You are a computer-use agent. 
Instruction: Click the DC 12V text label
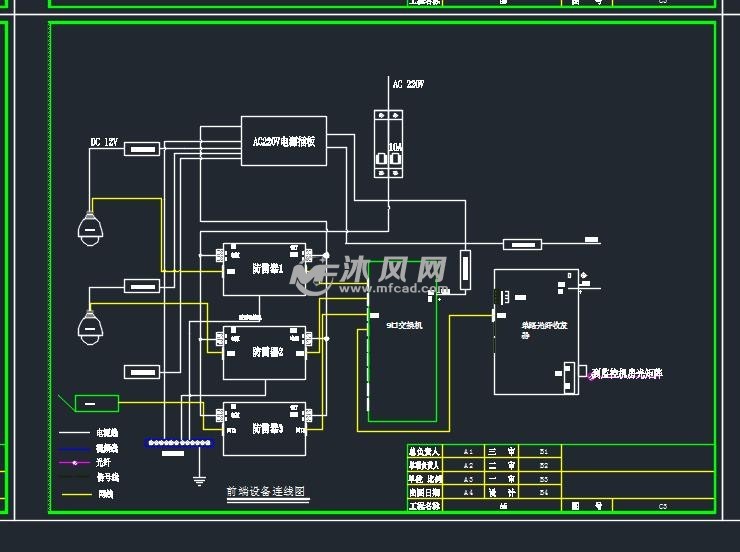tap(104, 143)
